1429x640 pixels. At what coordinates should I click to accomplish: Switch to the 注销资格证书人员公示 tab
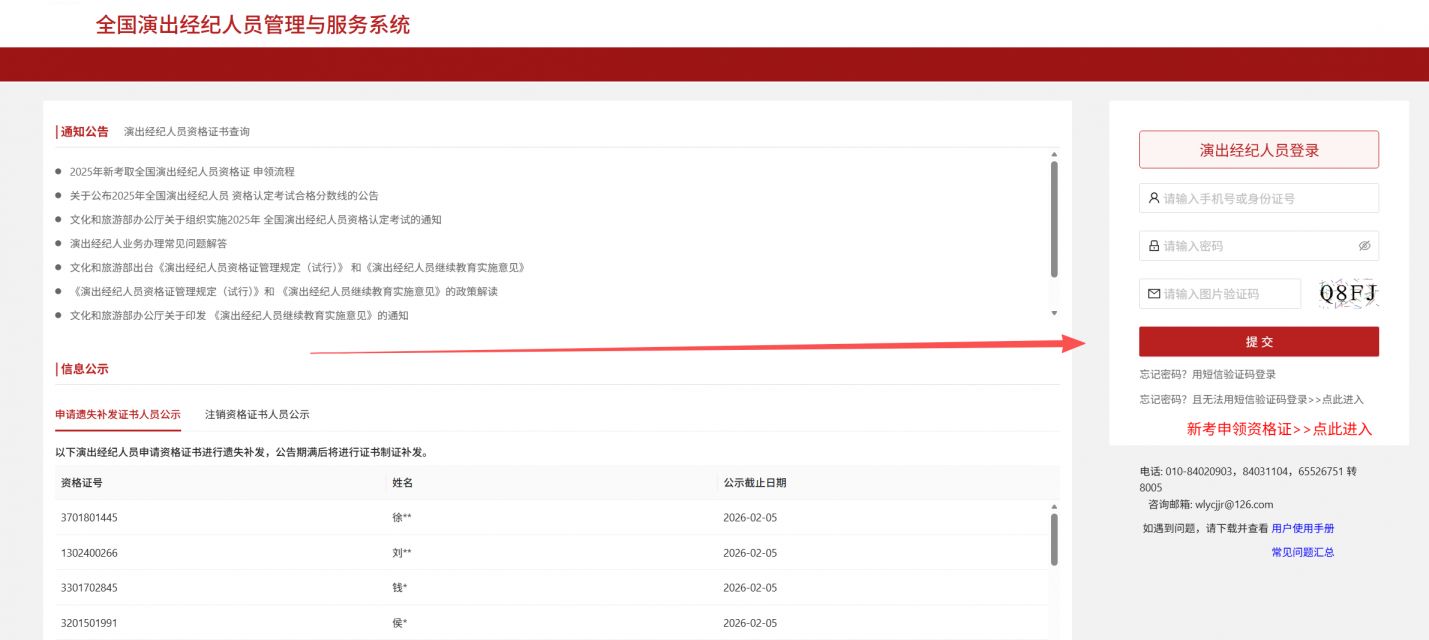coord(257,414)
